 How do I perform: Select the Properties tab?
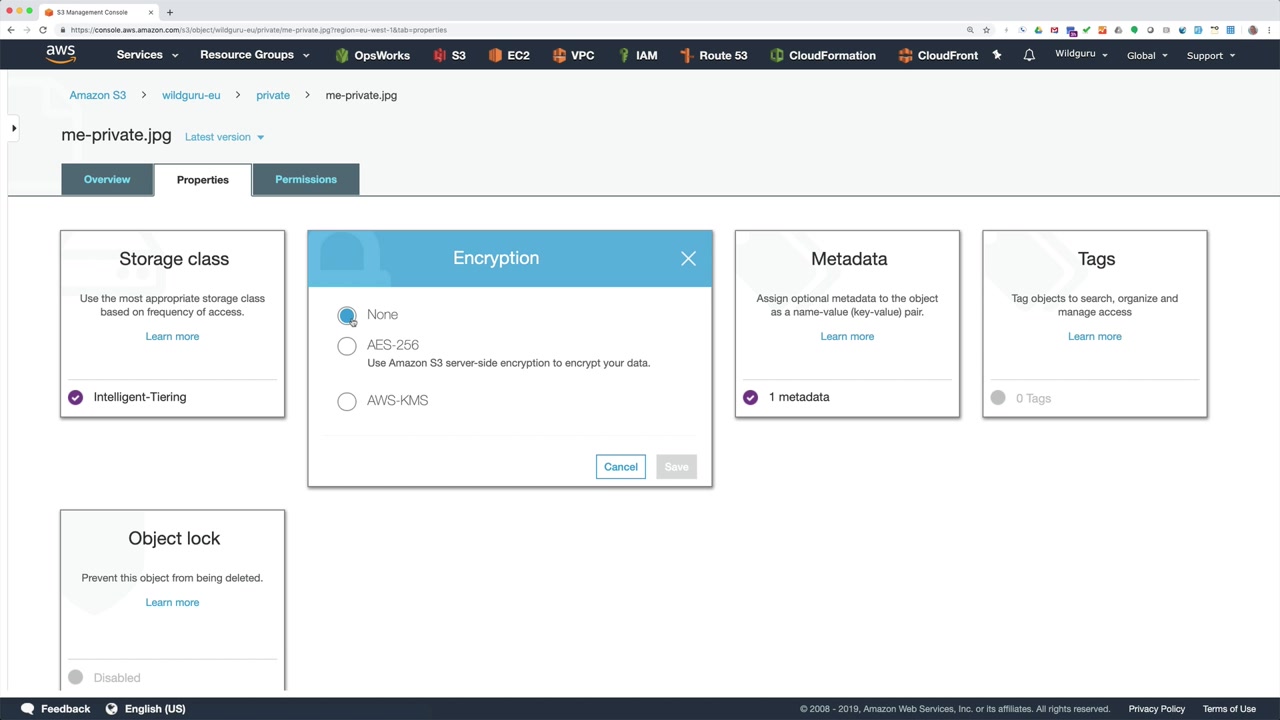(x=203, y=180)
